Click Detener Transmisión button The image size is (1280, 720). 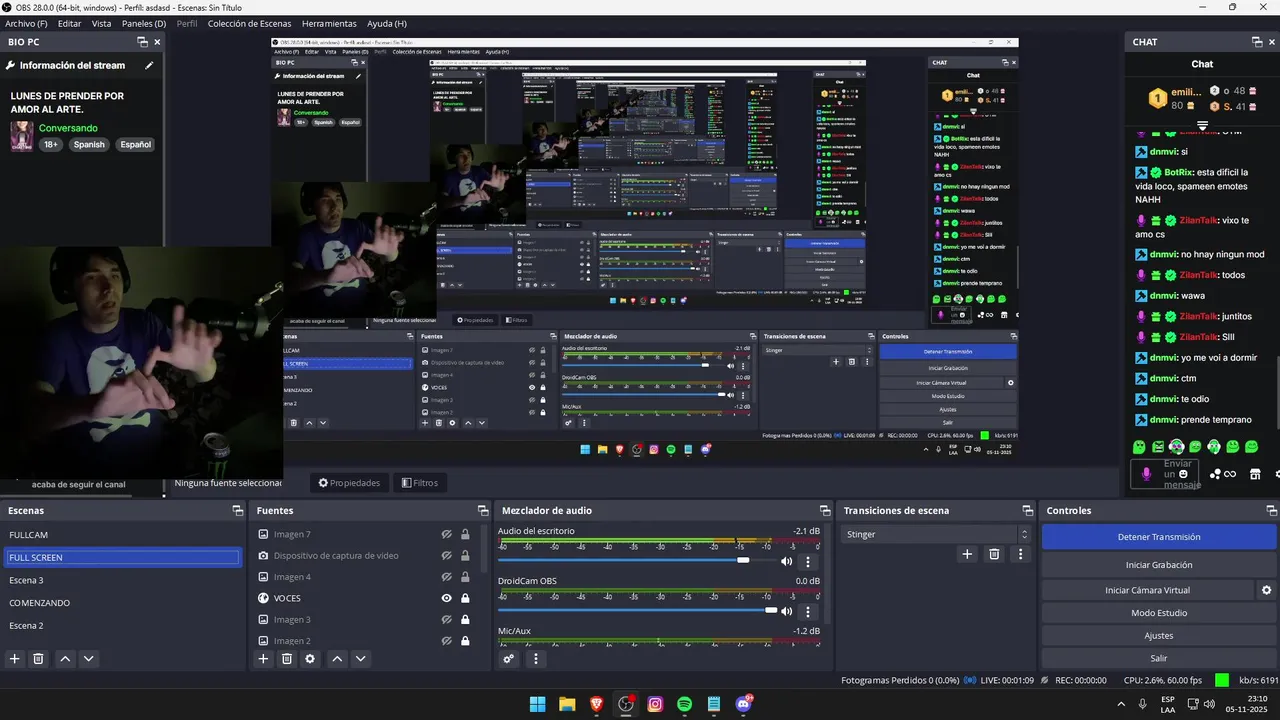click(1159, 537)
